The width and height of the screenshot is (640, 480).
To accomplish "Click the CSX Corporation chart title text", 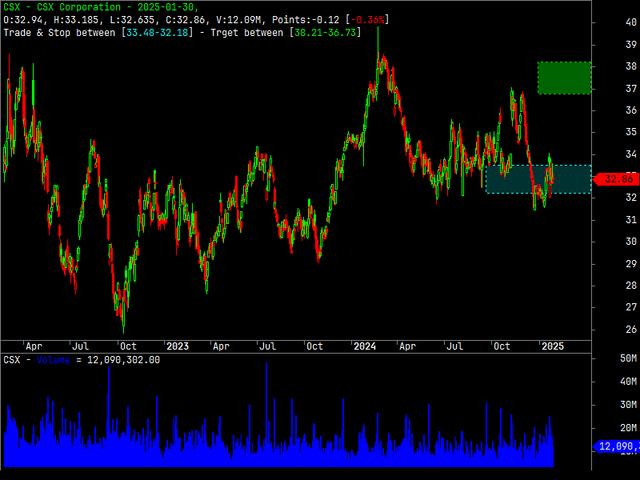I will coord(101,7).
